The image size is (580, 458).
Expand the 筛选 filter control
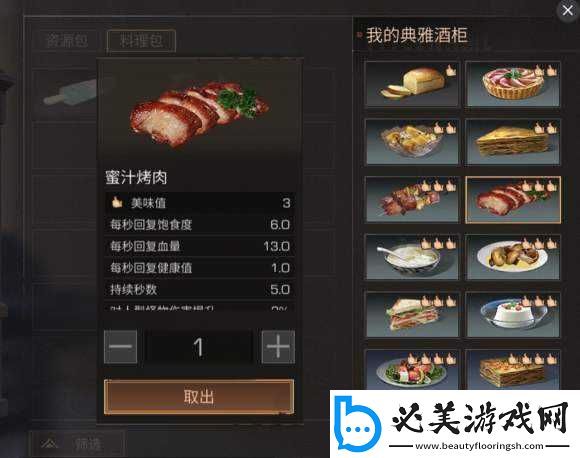tap(76, 443)
